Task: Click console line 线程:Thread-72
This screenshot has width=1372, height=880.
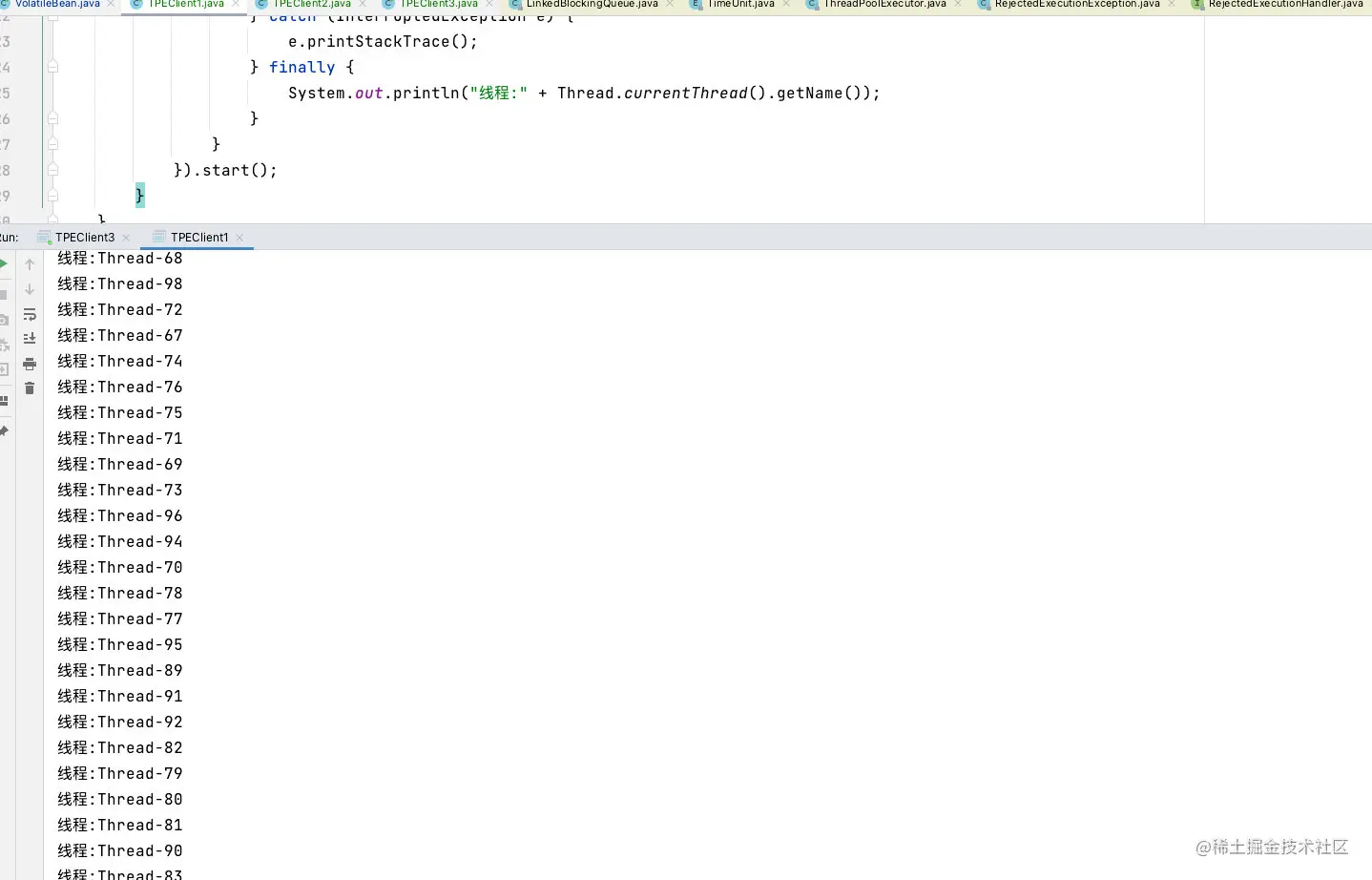Action: (x=120, y=309)
